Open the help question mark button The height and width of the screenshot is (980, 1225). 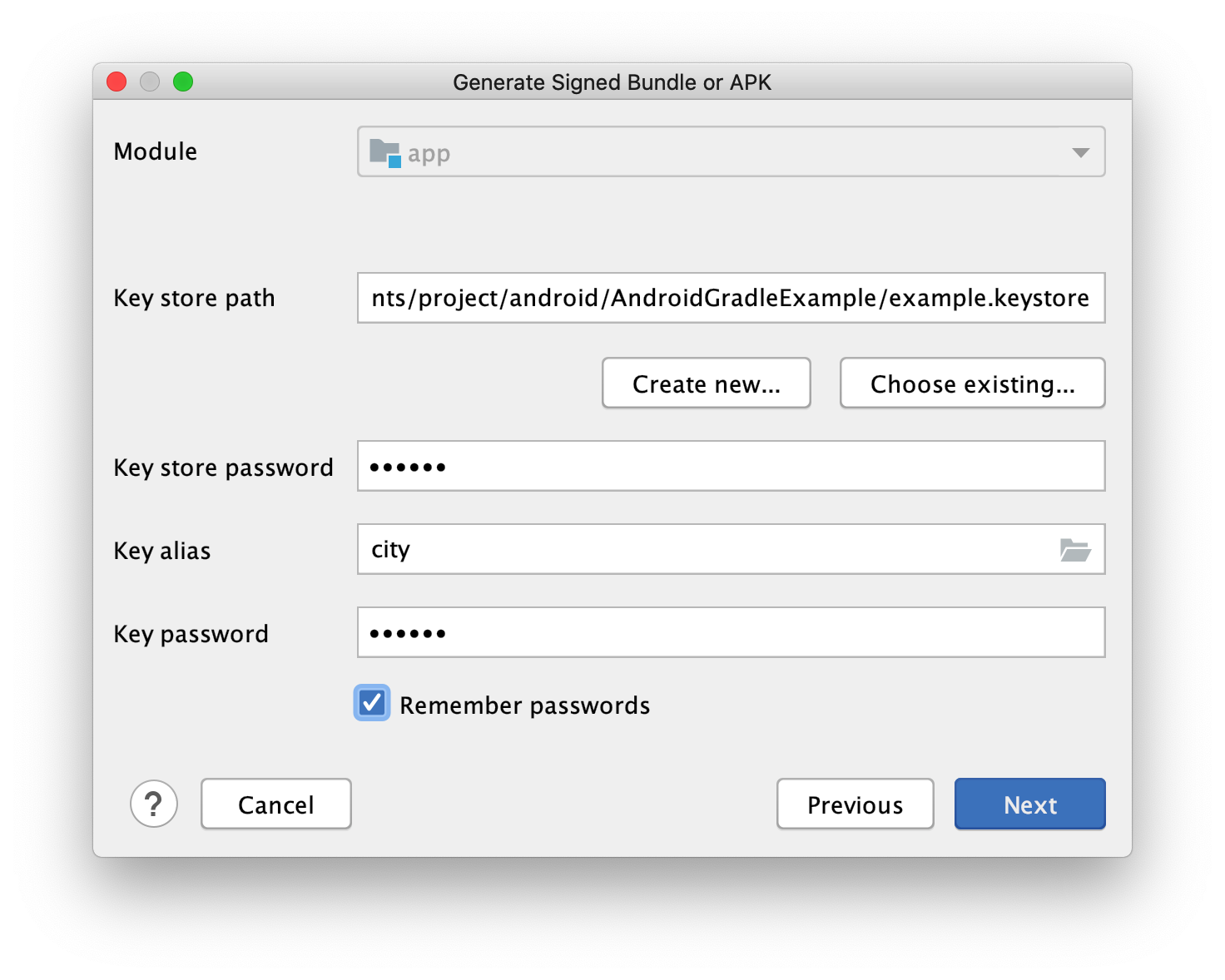point(154,804)
